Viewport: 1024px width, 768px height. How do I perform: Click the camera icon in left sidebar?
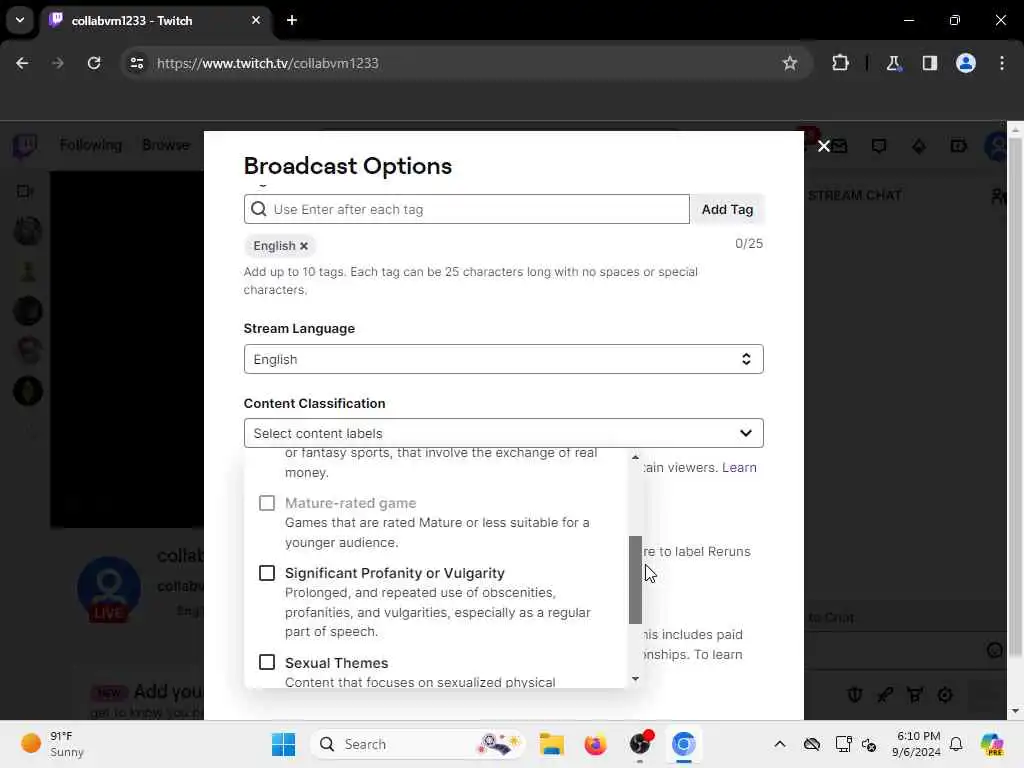pyautogui.click(x=25, y=191)
